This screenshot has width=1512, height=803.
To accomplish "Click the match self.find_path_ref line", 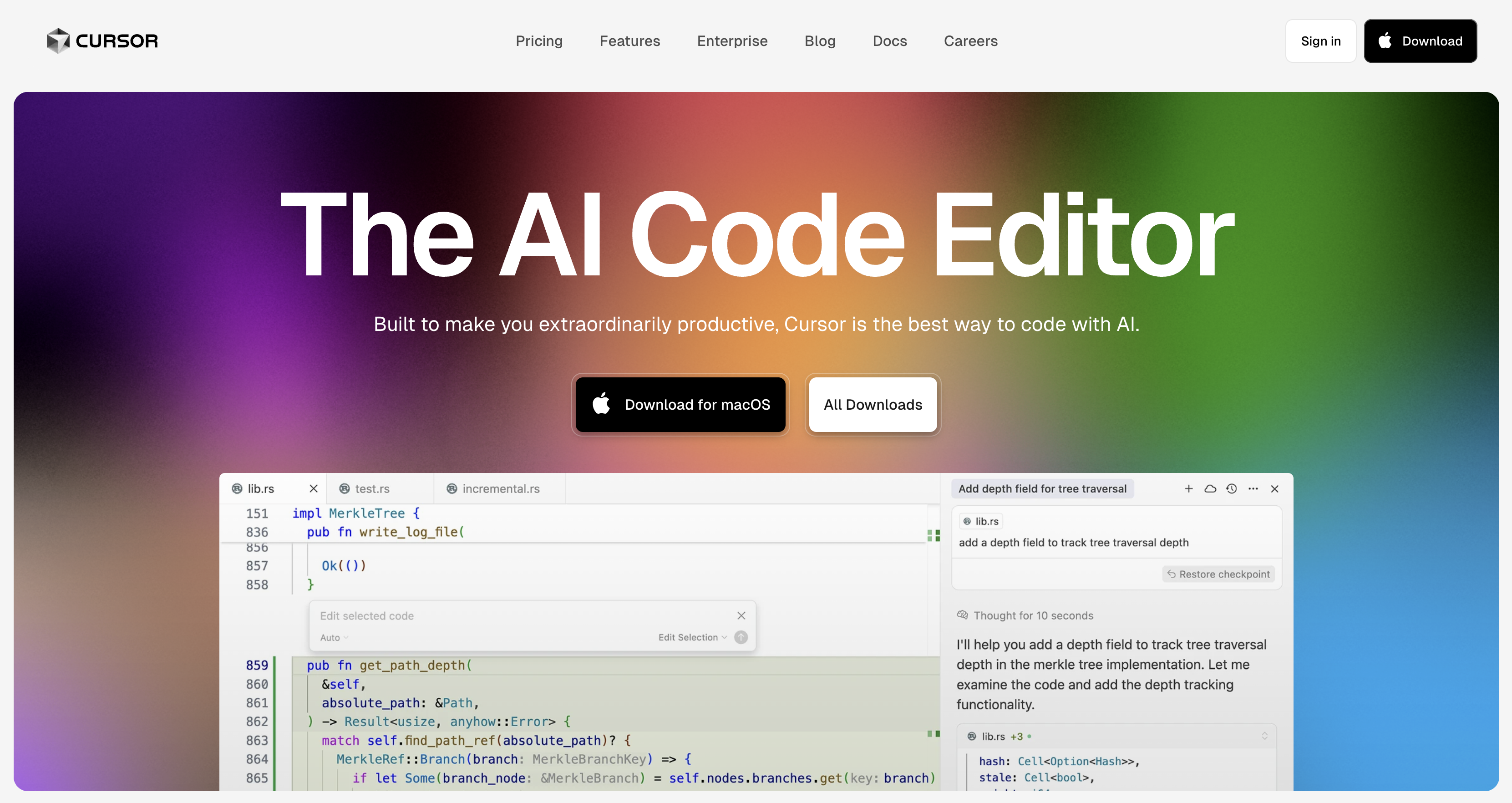I will click(476, 740).
